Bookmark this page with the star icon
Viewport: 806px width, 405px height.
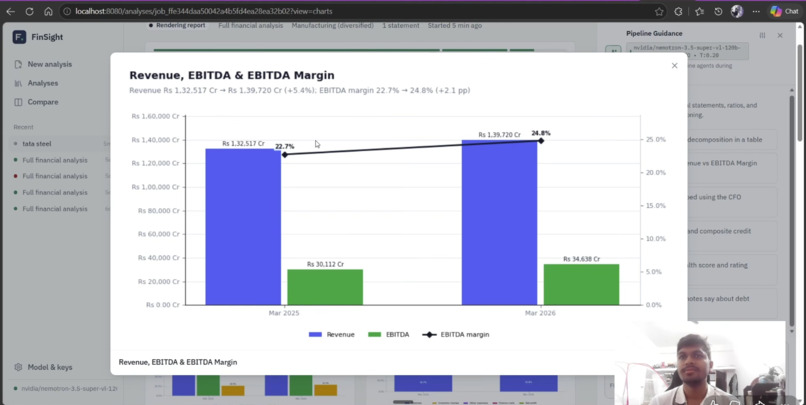[x=659, y=11]
